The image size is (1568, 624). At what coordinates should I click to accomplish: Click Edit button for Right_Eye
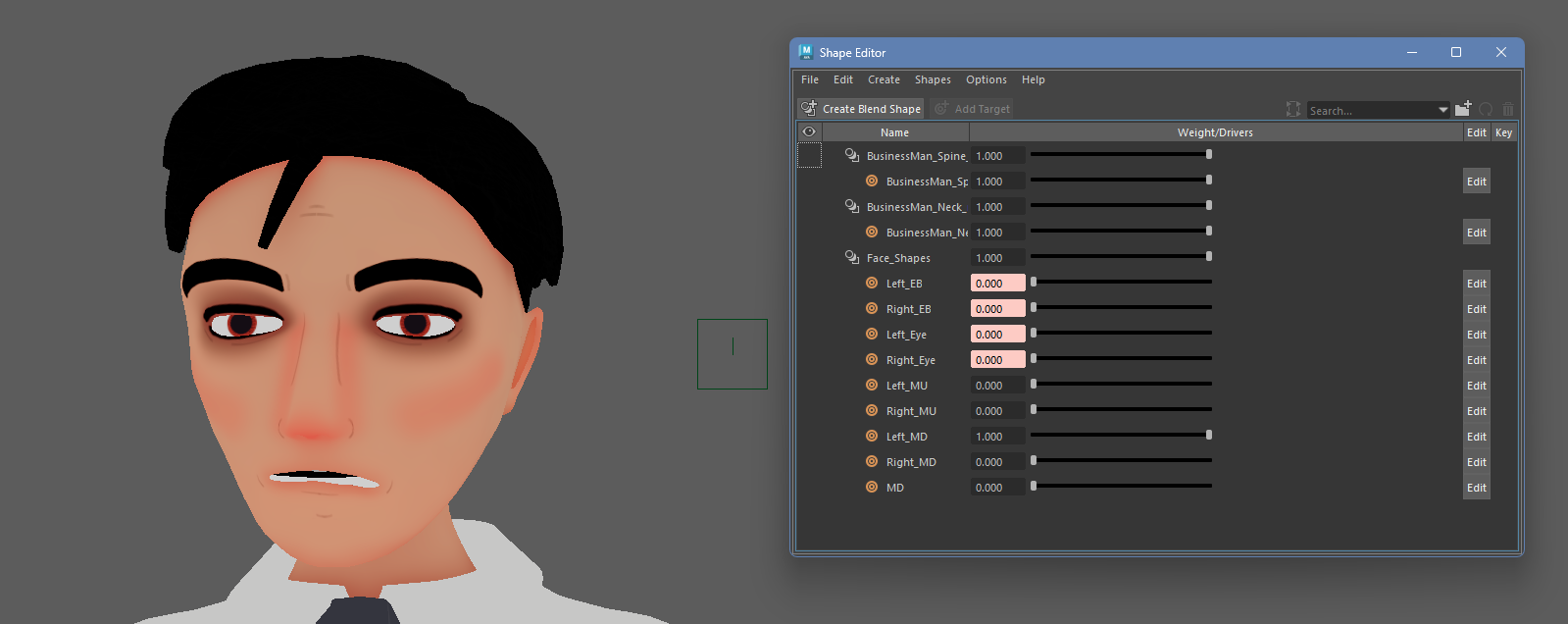(x=1477, y=359)
